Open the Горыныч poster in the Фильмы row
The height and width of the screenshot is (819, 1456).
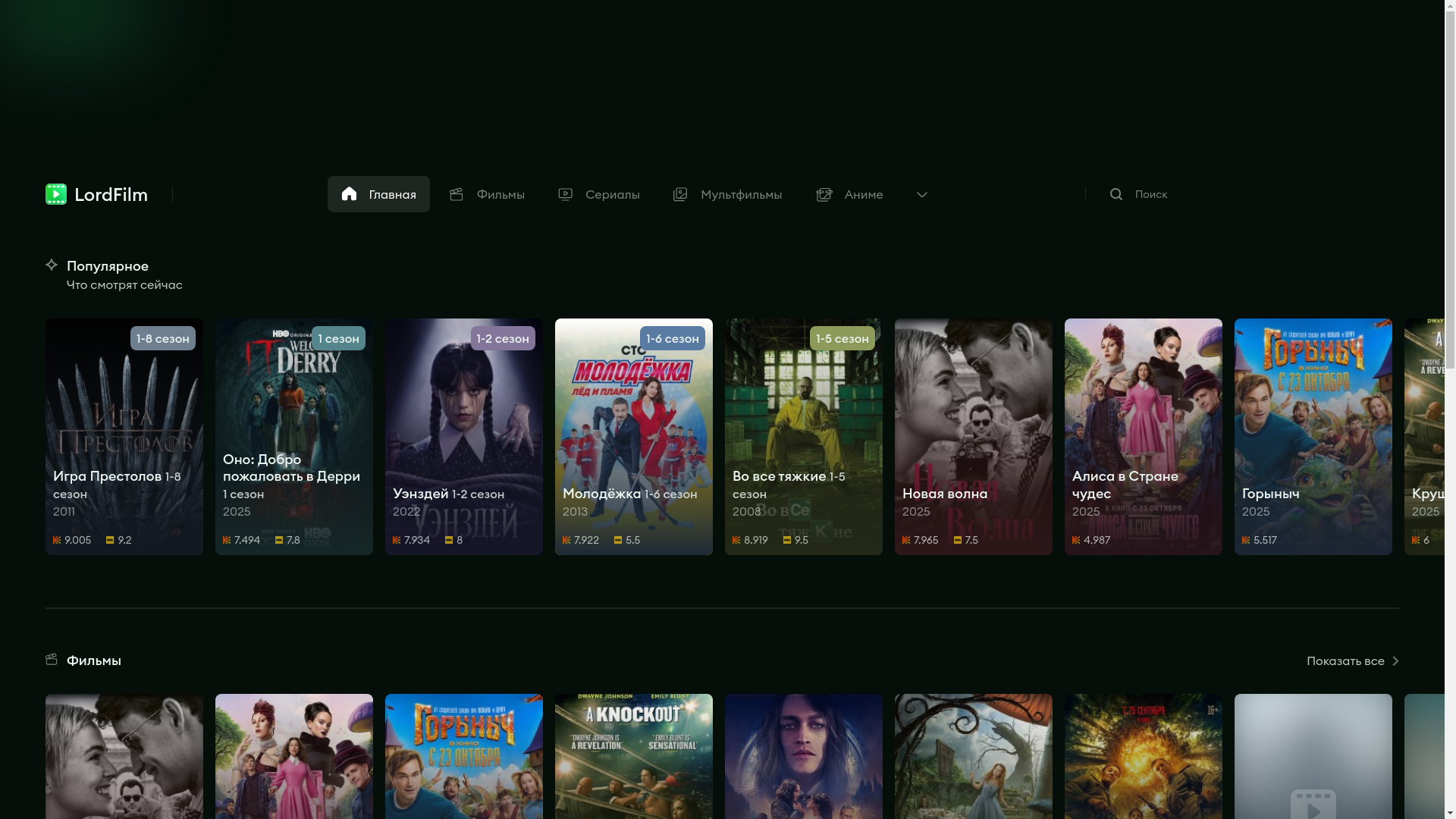[x=464, y=756]
